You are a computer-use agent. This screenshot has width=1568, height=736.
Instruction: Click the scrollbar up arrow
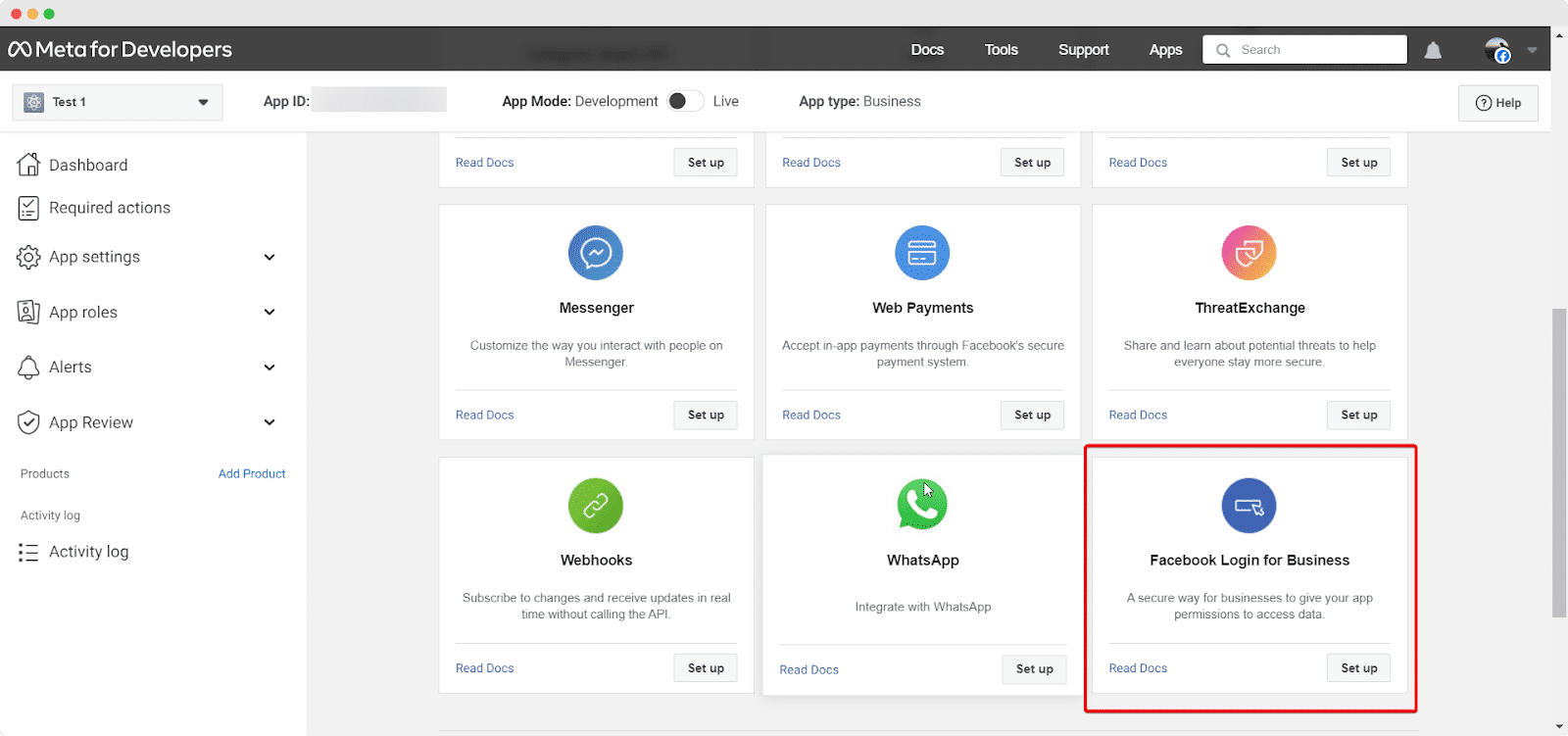(1559, 35)
